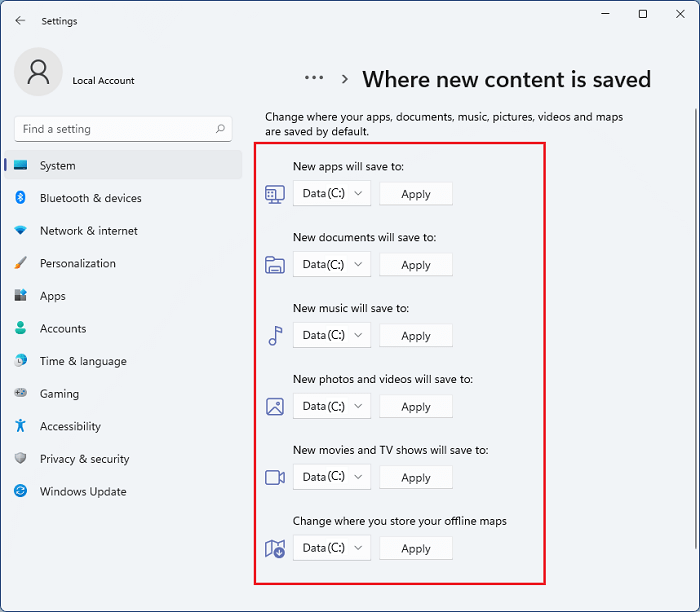Image resolution: width=700 pixels, height=612 pixels.
Task: Click the Find a setting search box
Action: click(x=115, y=129)
